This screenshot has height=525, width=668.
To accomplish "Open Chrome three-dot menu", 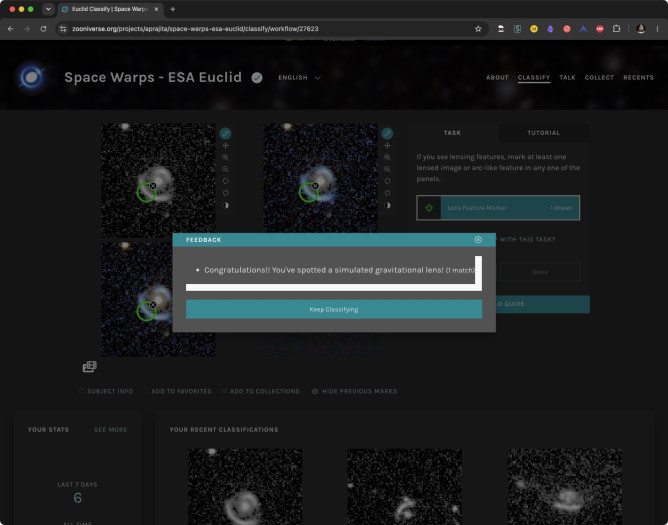I will (657, 29).
